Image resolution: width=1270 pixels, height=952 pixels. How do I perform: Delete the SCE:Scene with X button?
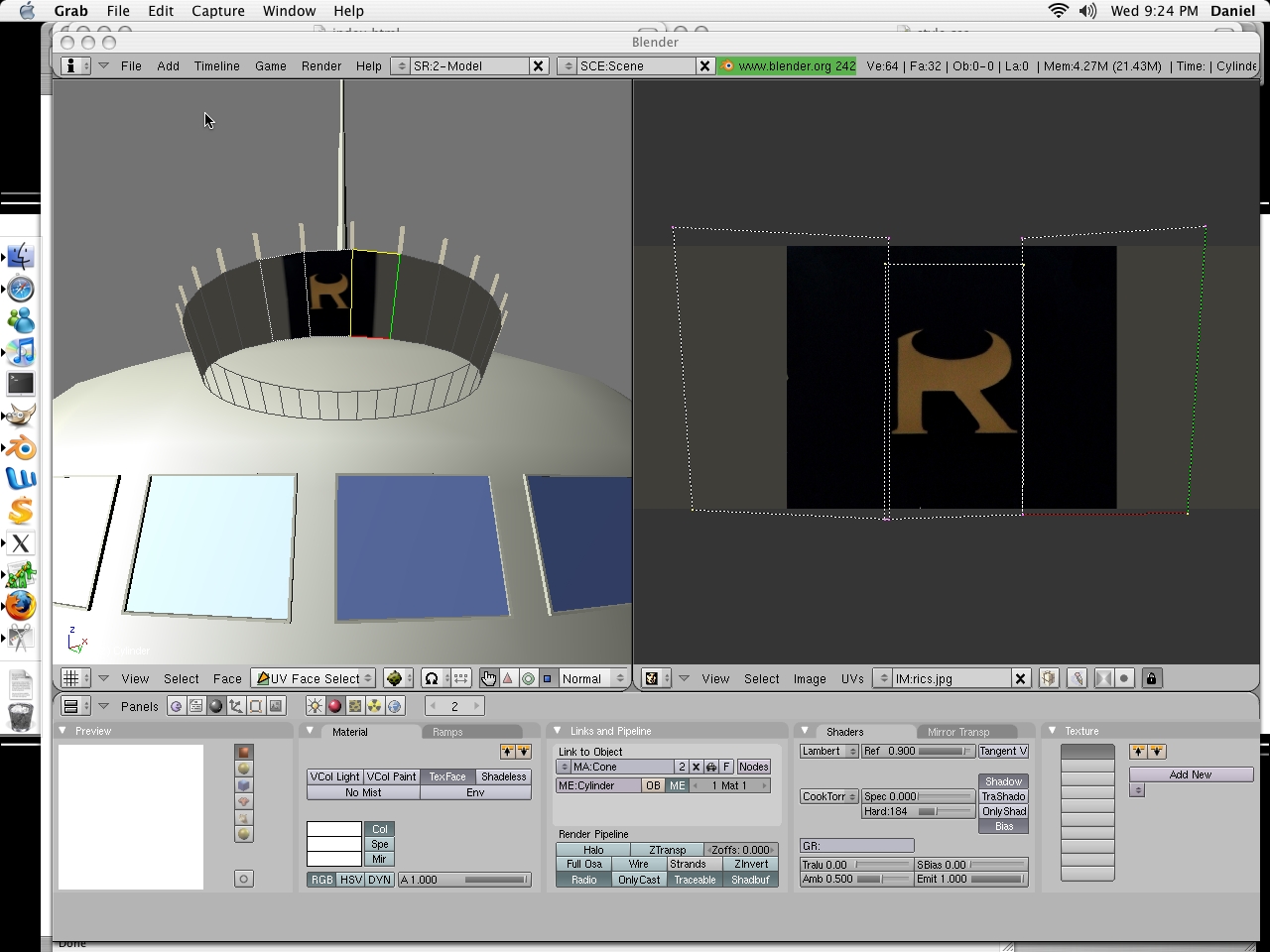(x=704, y=65)
